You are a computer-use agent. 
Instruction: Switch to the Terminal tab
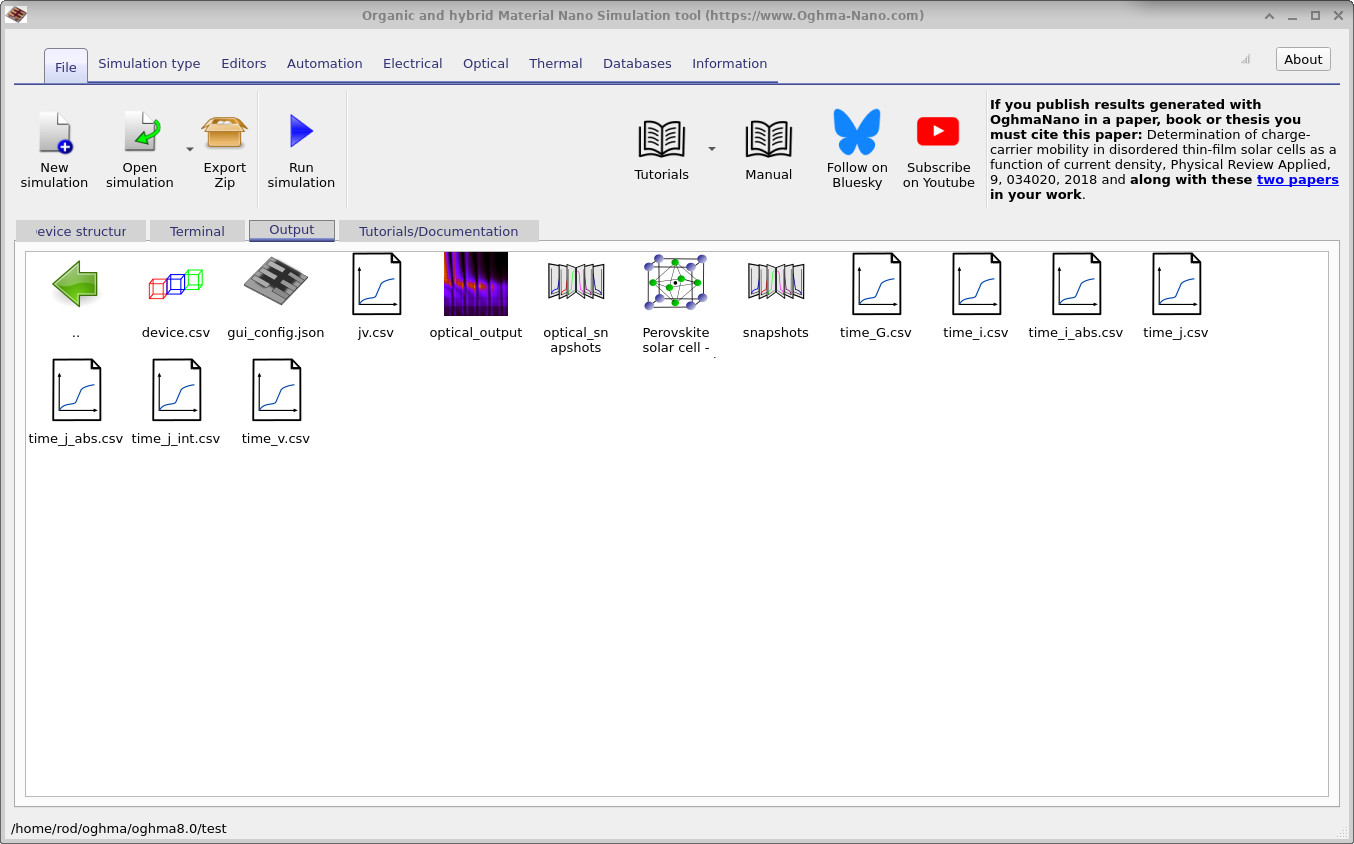(197, 230)
